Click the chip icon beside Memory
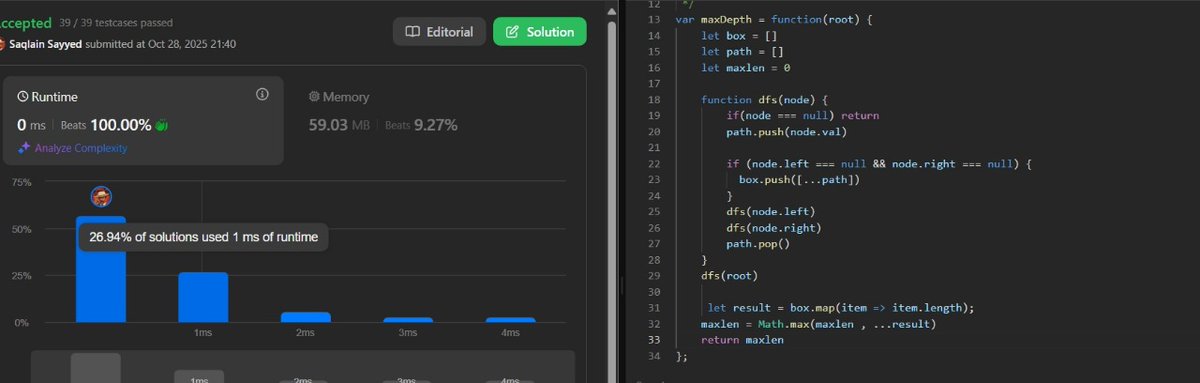Screen dimensions: 1200x383 pyautogui.click(x=314, y=97)
